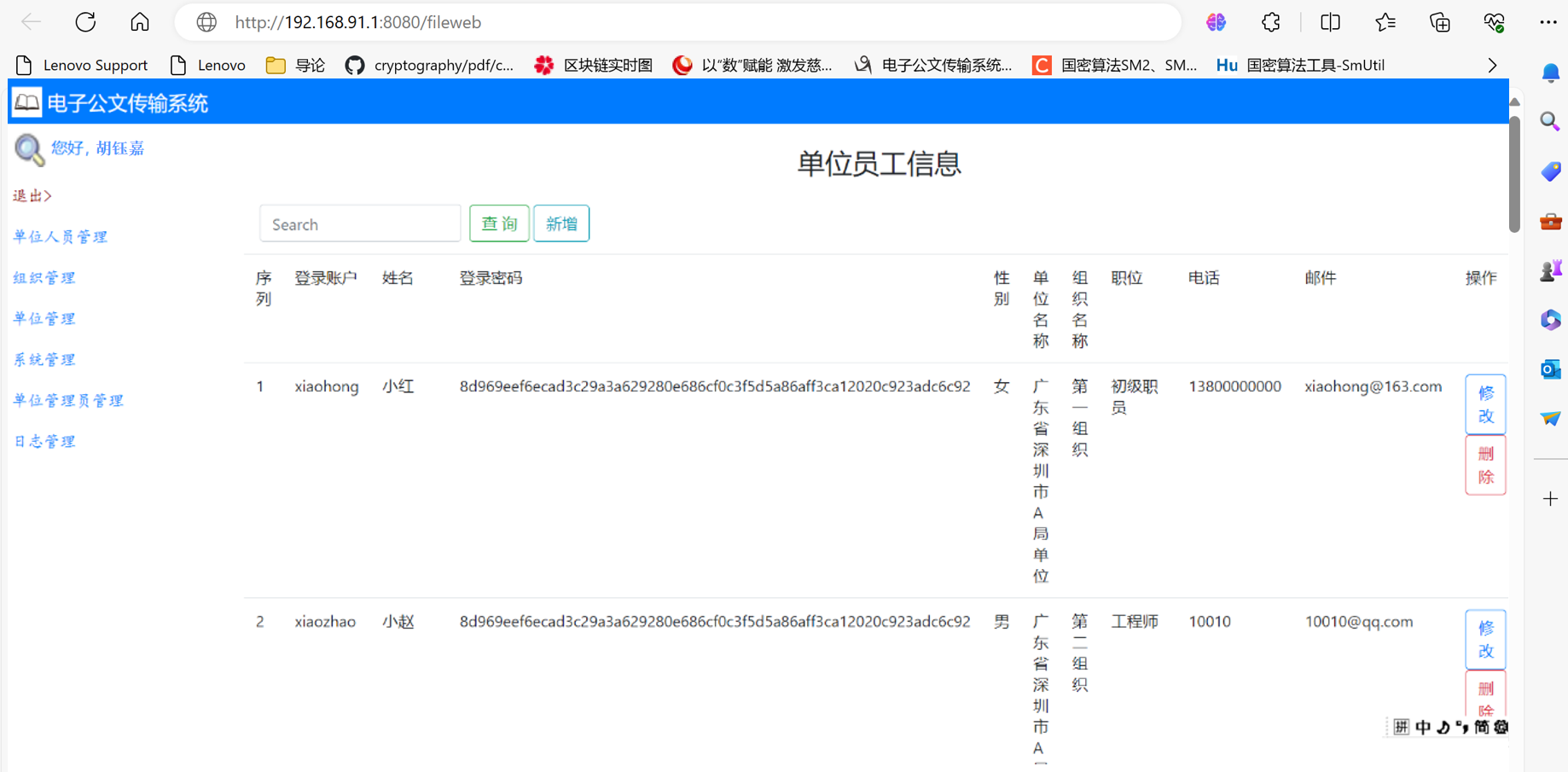Click the 10010@qq.com email cell
Viewport: 1568px width, 772px height.
click(x=1358, y=622)
